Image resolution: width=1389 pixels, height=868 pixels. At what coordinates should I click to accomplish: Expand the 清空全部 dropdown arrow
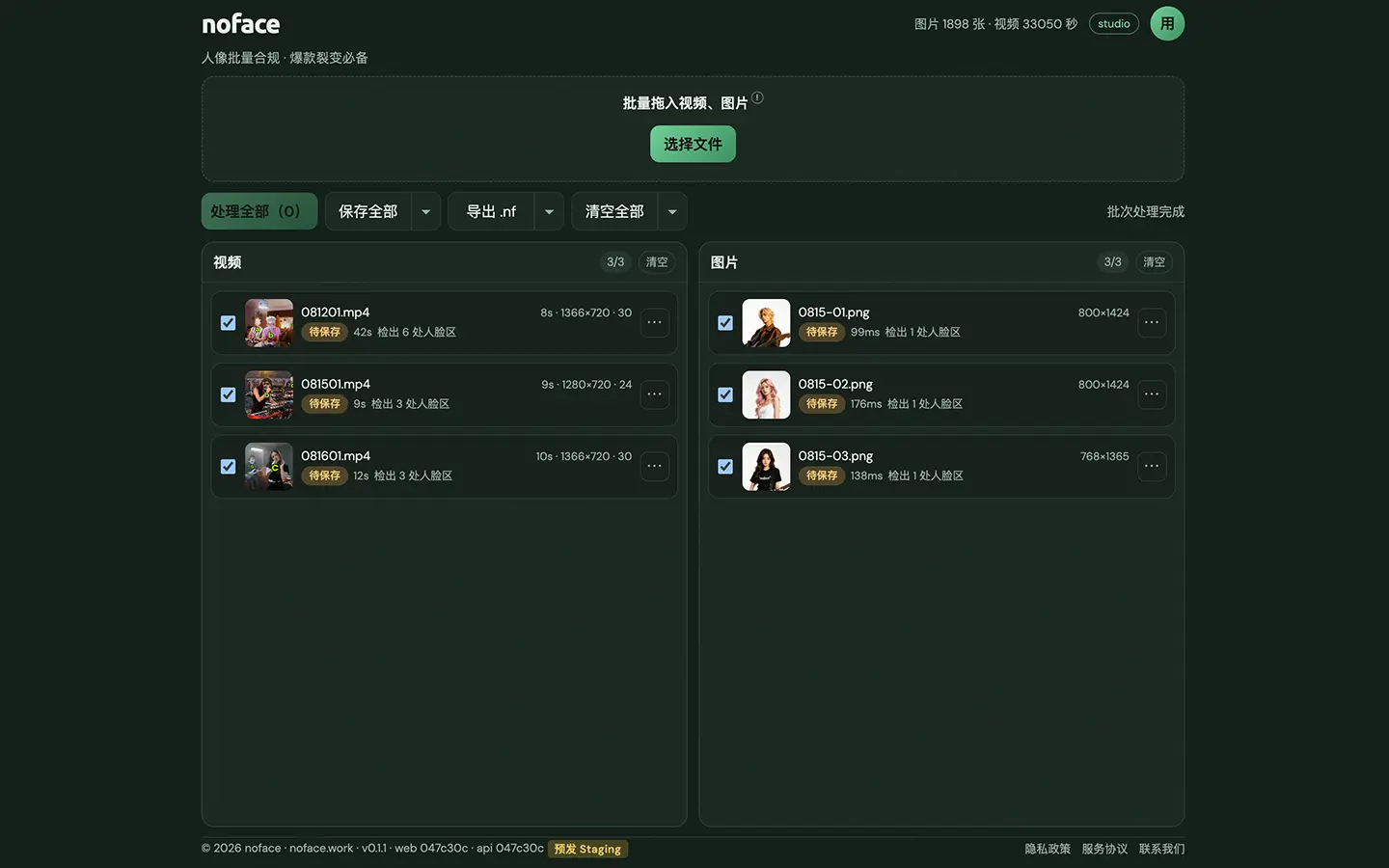click(672, 211)
